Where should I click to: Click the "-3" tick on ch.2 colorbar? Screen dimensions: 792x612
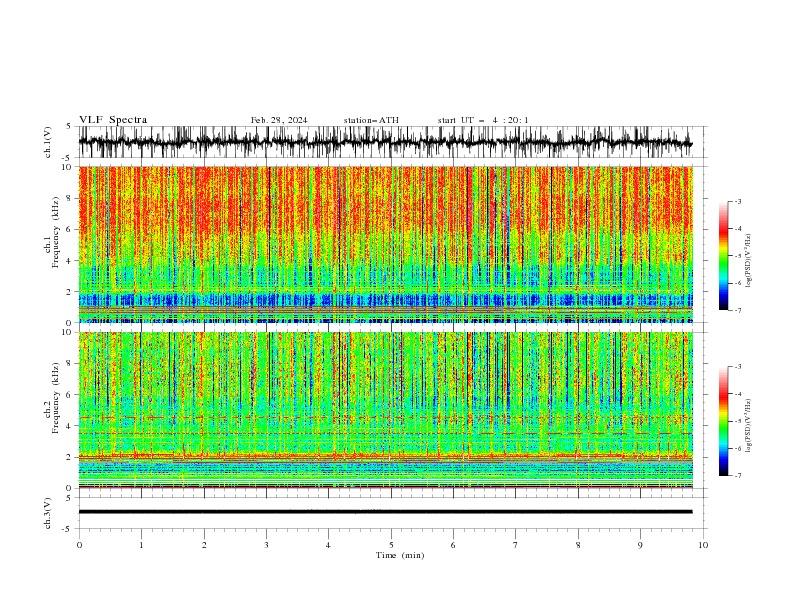pyautogui.click(x=738, y=367)
